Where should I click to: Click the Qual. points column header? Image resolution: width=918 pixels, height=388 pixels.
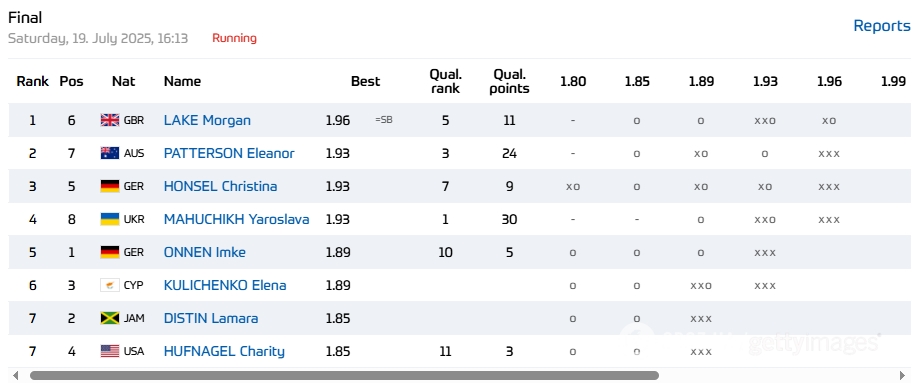[x=509, y=81]
